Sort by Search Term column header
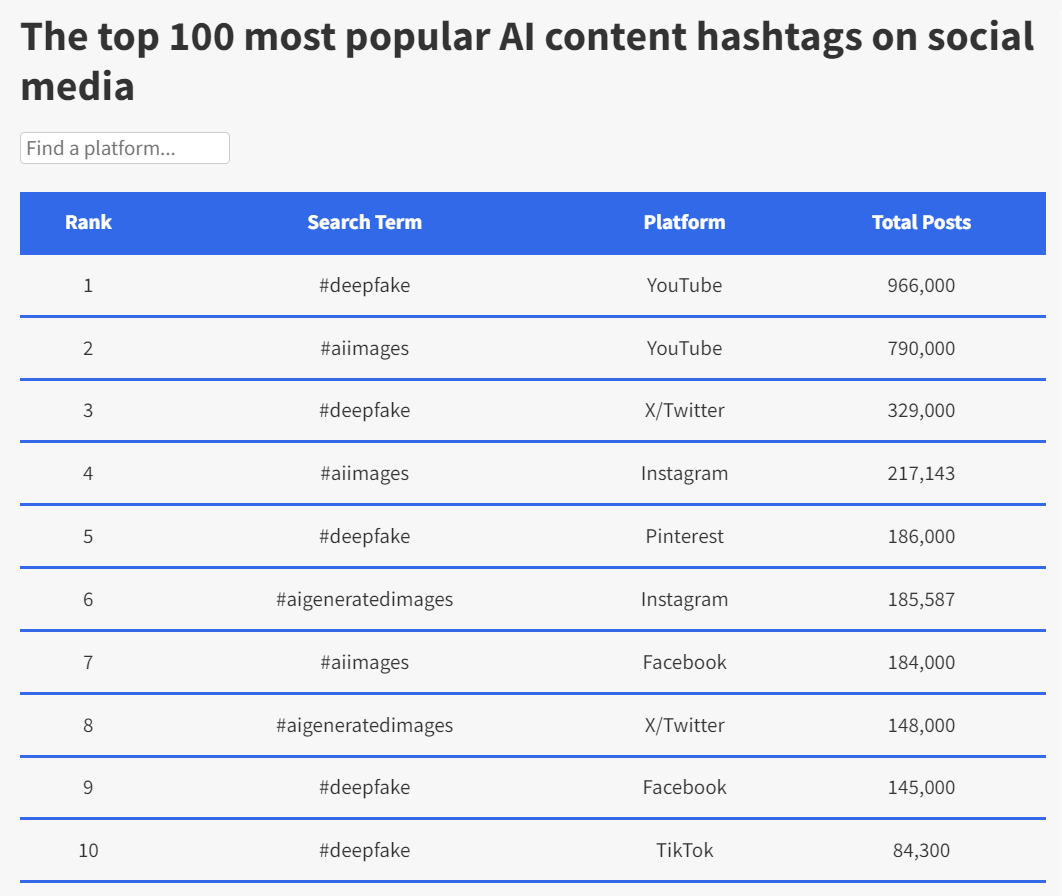This screenshot has height=896, width=1062. tap(364, 222)
